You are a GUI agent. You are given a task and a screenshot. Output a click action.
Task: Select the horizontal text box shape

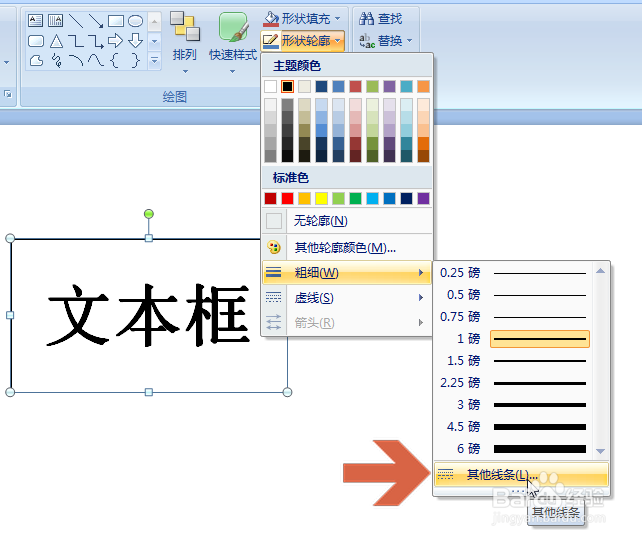(x=36, y=20)
